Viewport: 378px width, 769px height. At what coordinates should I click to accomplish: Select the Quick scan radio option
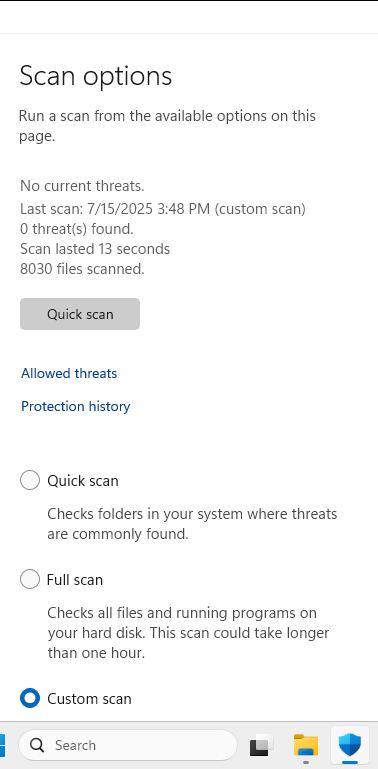coord(30,480)
